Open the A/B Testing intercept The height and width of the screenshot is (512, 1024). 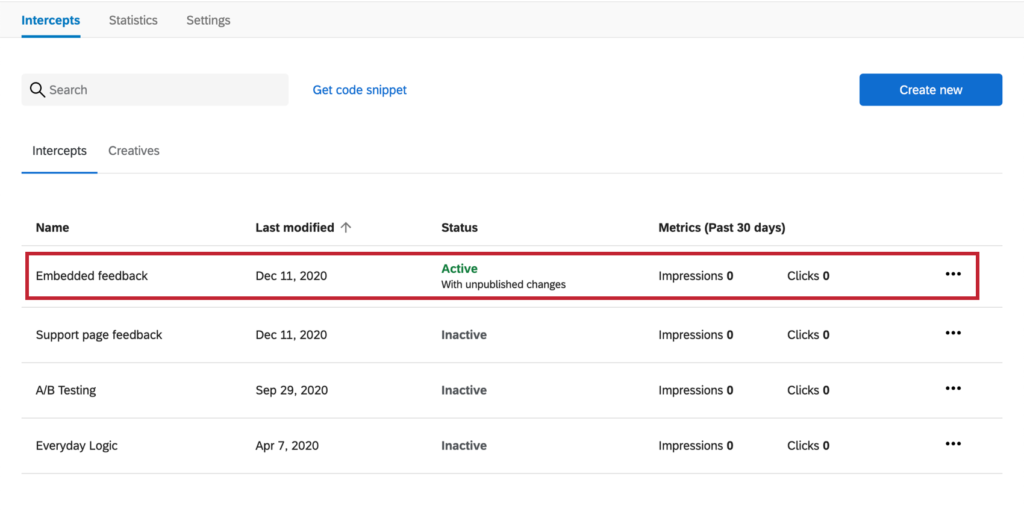[x=66, y=391]
